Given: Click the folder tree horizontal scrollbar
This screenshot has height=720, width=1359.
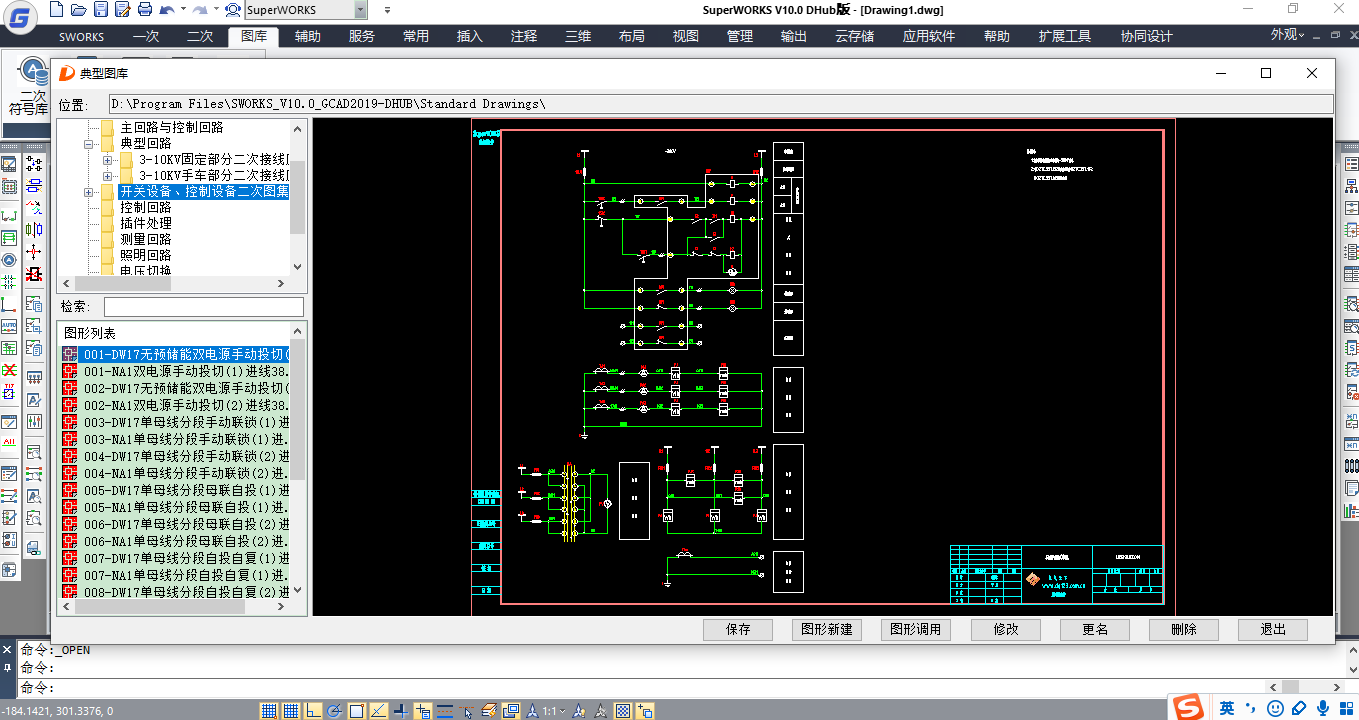Looking at the screenshot, I should tap(174, 284).
